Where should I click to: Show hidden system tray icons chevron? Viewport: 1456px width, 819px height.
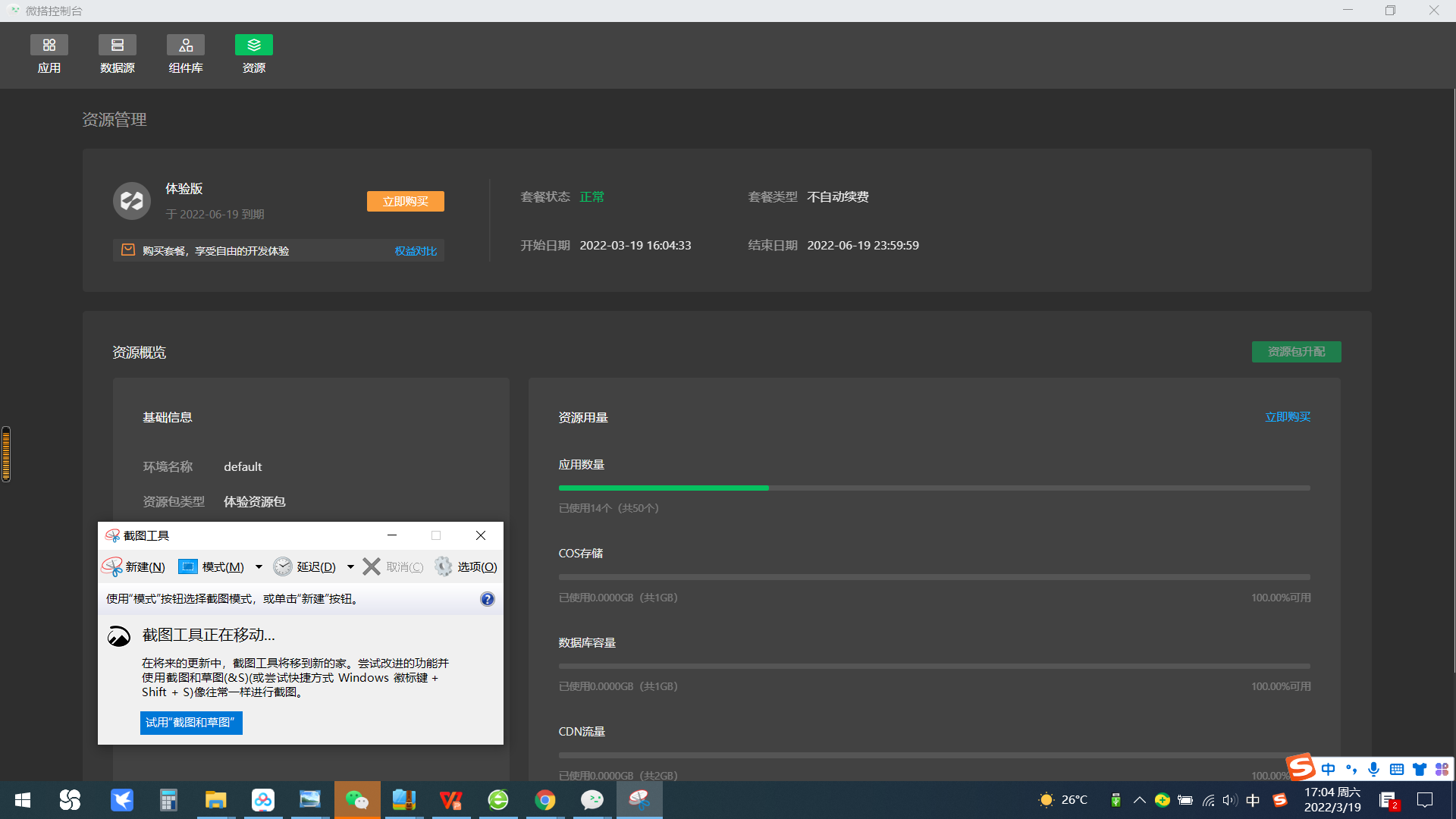(1139, 800)
